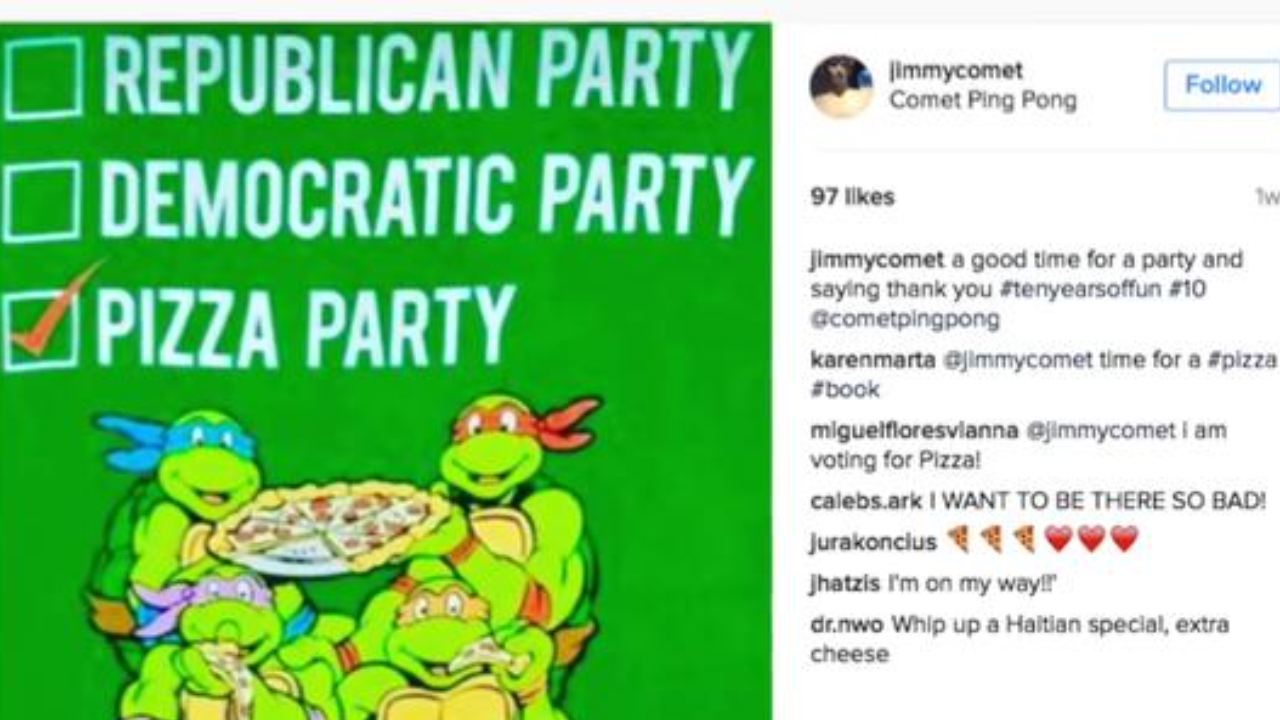Open dr.nwo's profile

846,625
